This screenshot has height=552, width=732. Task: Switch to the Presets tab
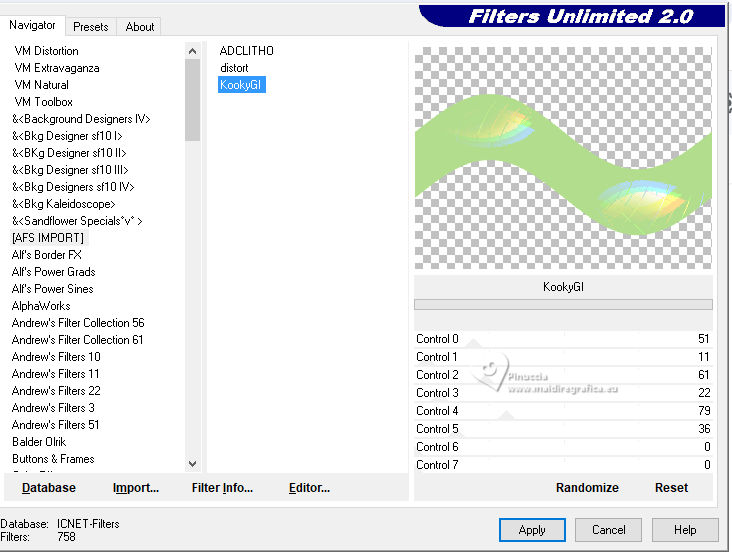(x=91, y=27)
